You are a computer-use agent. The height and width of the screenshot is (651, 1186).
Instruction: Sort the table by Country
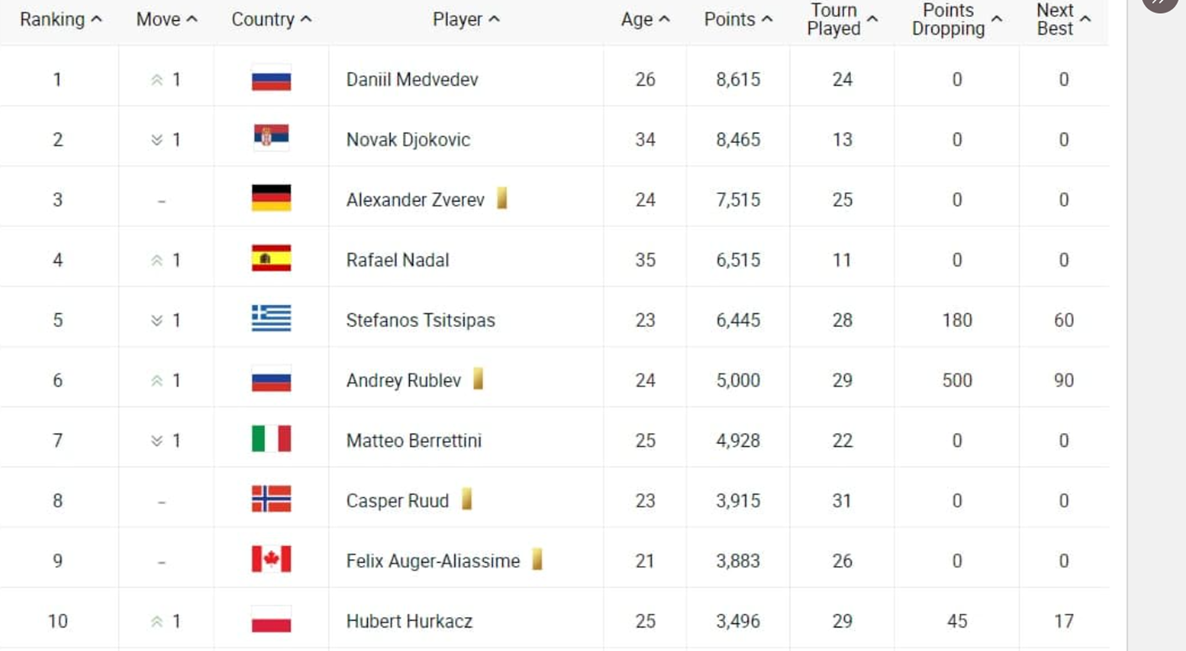[x=272, y=20]
